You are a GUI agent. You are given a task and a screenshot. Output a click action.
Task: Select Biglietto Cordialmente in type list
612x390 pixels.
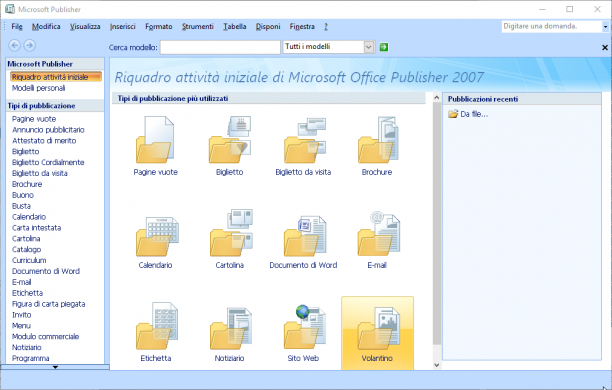[48, 162]
